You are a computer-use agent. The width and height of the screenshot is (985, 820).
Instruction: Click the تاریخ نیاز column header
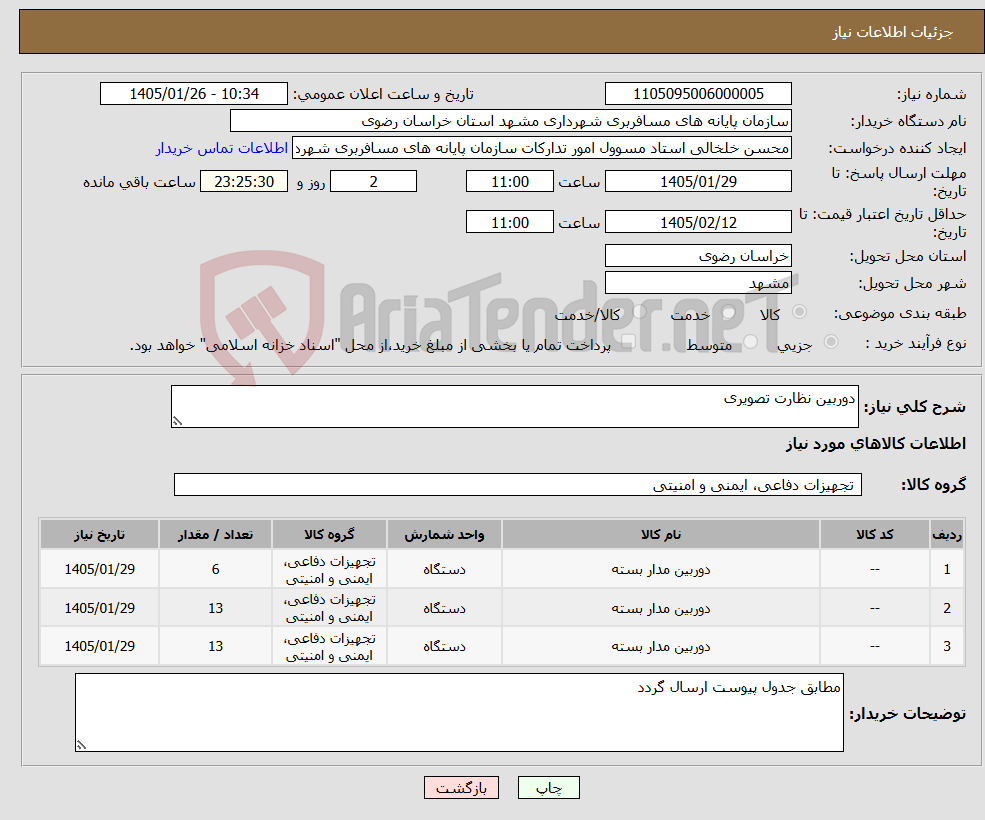(99, 534)
